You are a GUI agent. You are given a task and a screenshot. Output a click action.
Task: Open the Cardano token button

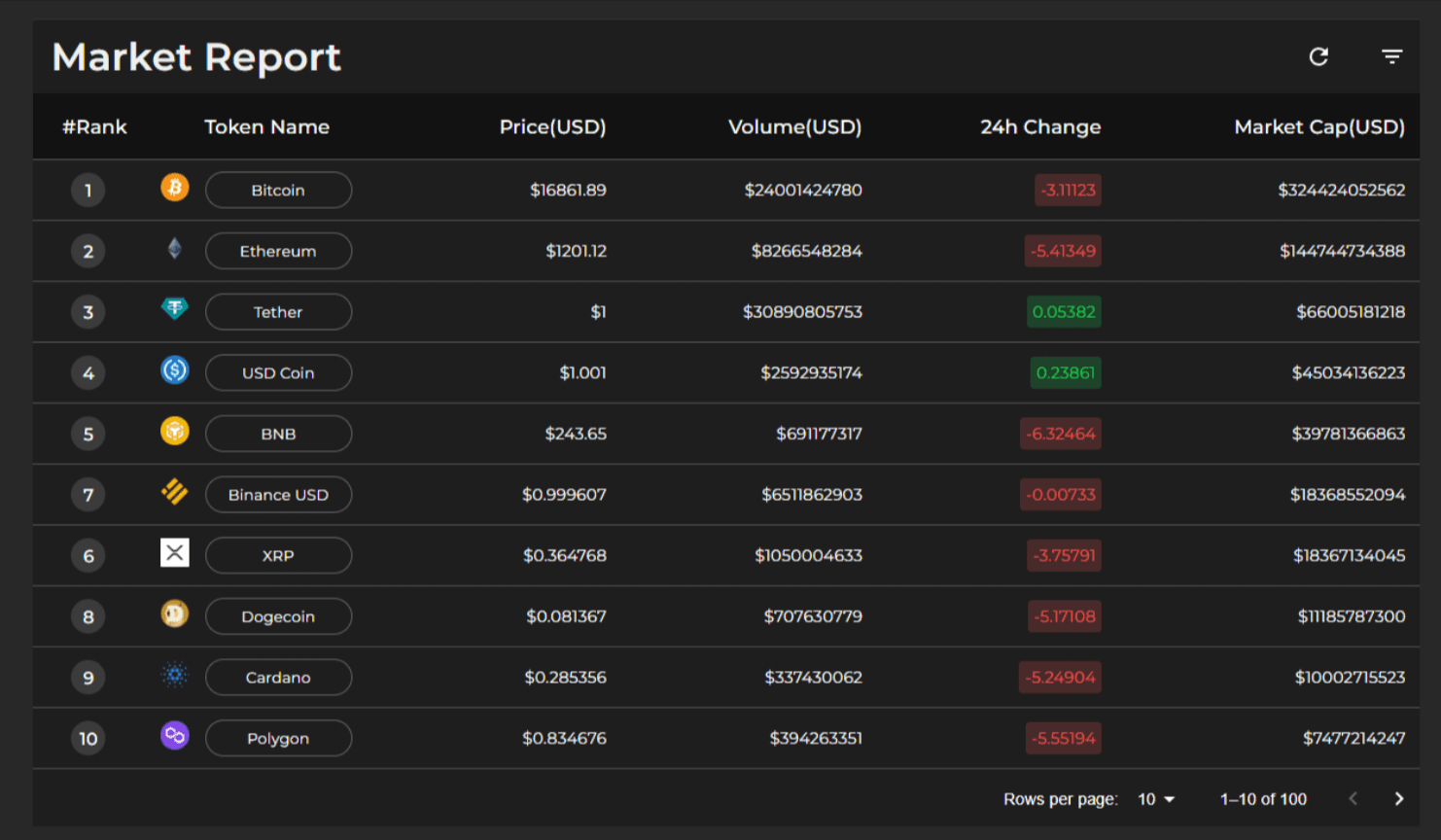(278, 678)
